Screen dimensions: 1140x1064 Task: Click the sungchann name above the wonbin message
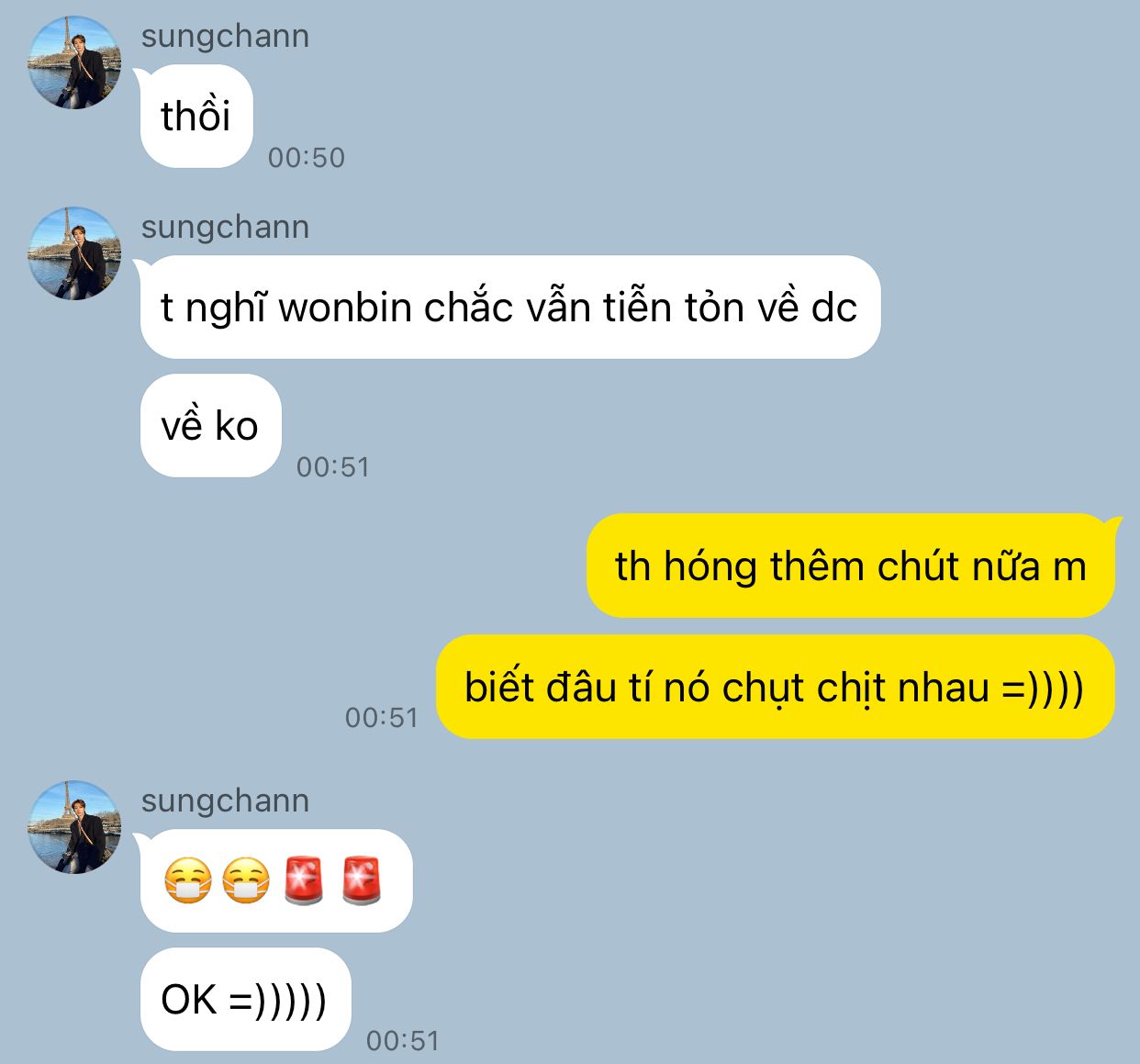pos(225,227)
